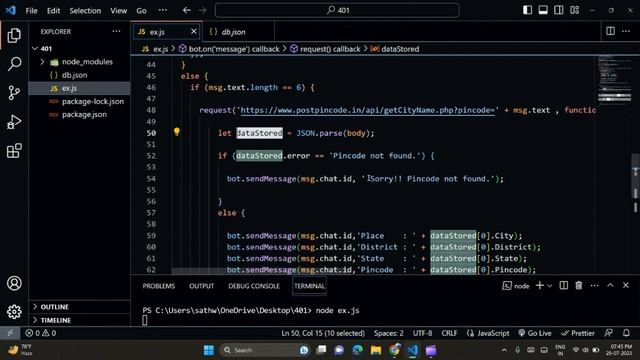Open the new terminal launch profile dropdown
Viewport: 640px width, 360px height.
pos(549,286)
